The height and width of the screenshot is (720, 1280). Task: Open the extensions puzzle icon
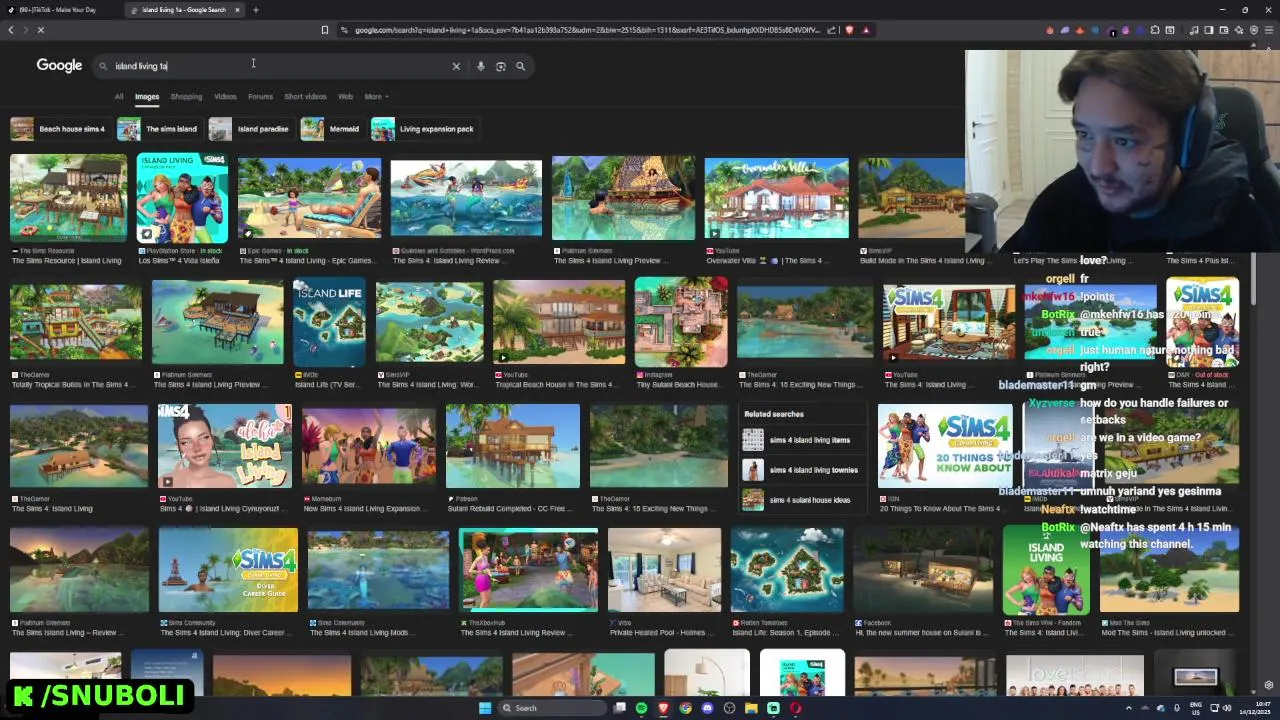(1155, 30)
